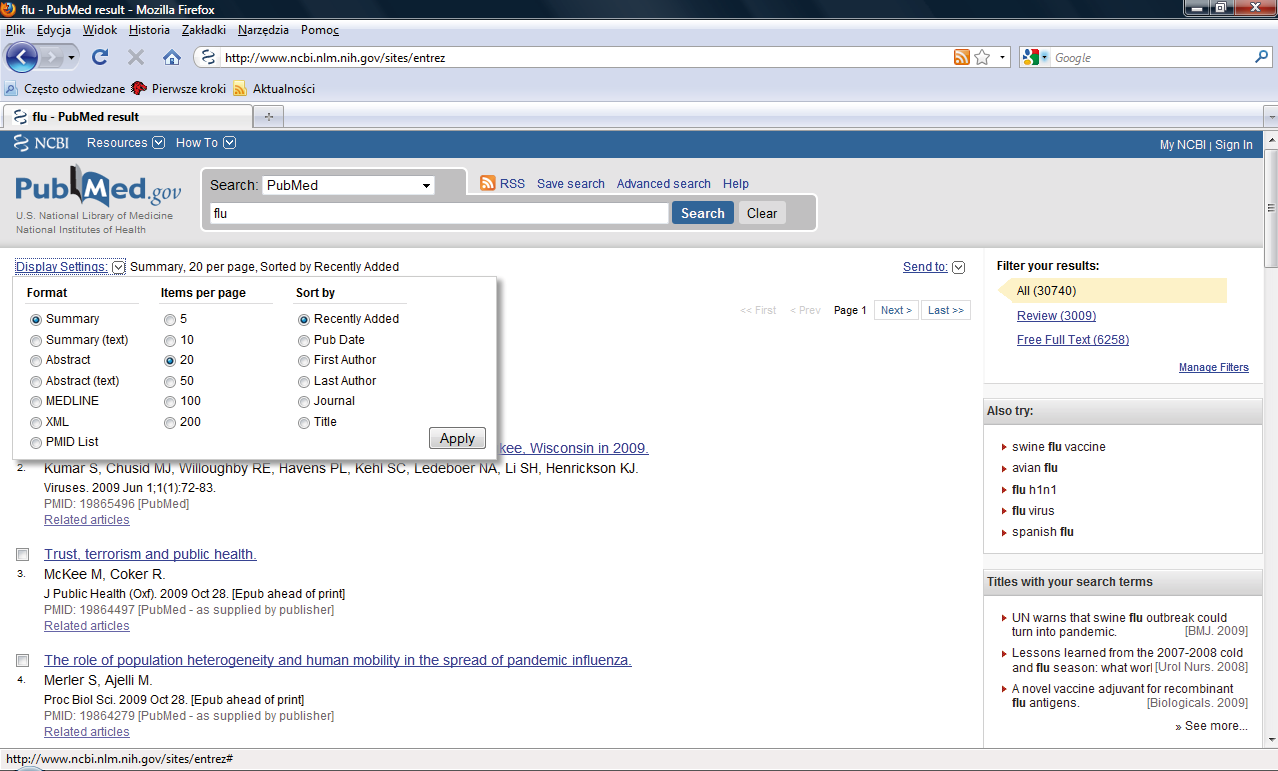Jump to the Last results page
Viewport: 1278px width, 771px height.
pyautogui.click(x=946, y=310)
